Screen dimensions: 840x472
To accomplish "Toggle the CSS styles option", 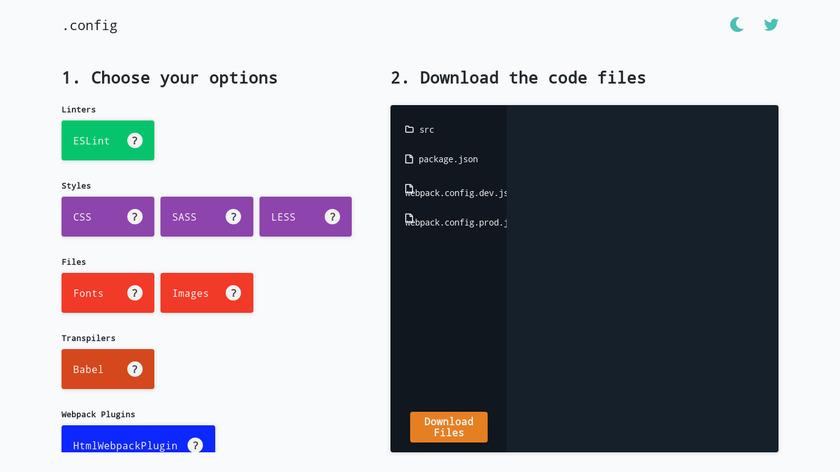I will coord(83,217).
